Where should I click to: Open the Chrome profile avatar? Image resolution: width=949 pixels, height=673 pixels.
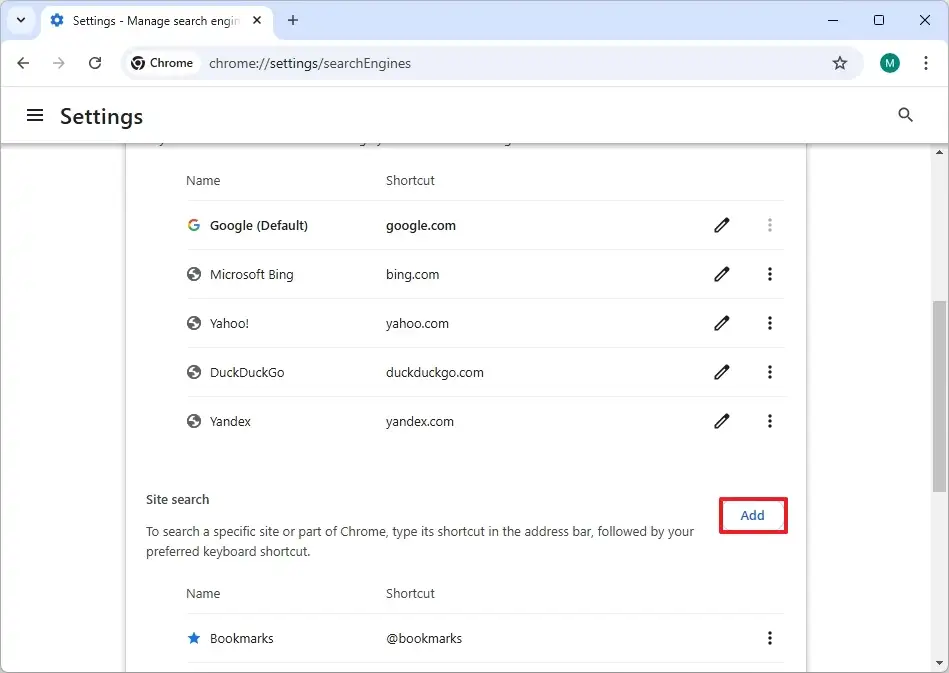889,63
